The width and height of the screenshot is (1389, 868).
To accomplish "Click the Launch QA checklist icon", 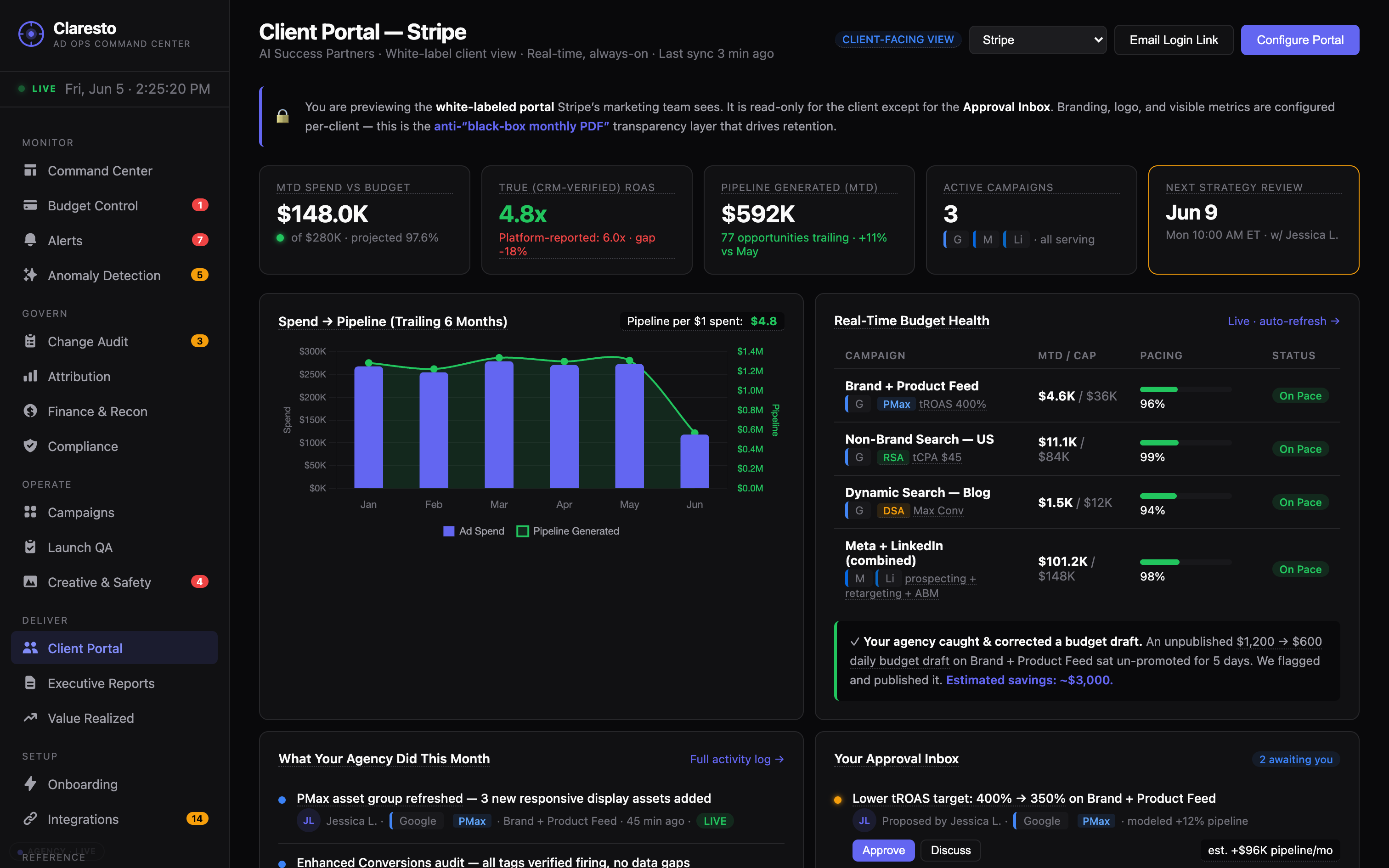I will click(x=30, y=547).
